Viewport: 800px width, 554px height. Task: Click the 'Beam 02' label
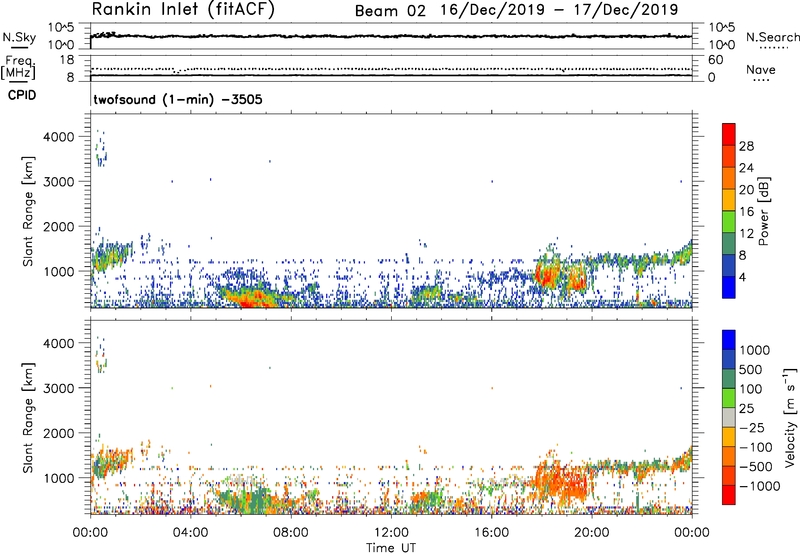(x=390, y=10)
